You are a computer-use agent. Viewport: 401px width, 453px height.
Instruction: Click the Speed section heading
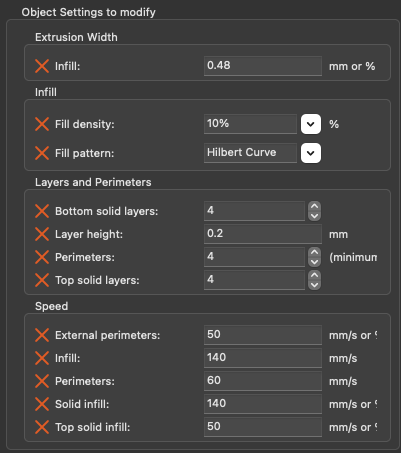tap(52, 306)
